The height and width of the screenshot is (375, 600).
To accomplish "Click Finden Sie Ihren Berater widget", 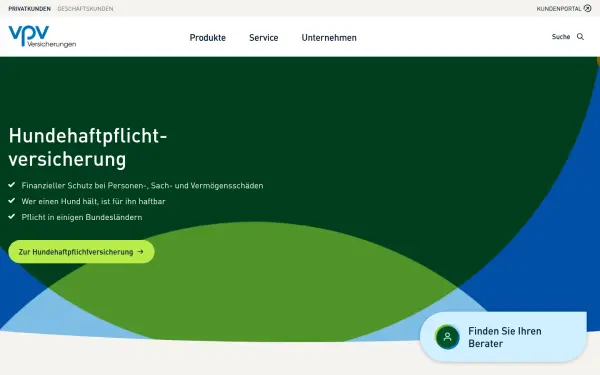I will pyautogui.click(x=504, y=337).
